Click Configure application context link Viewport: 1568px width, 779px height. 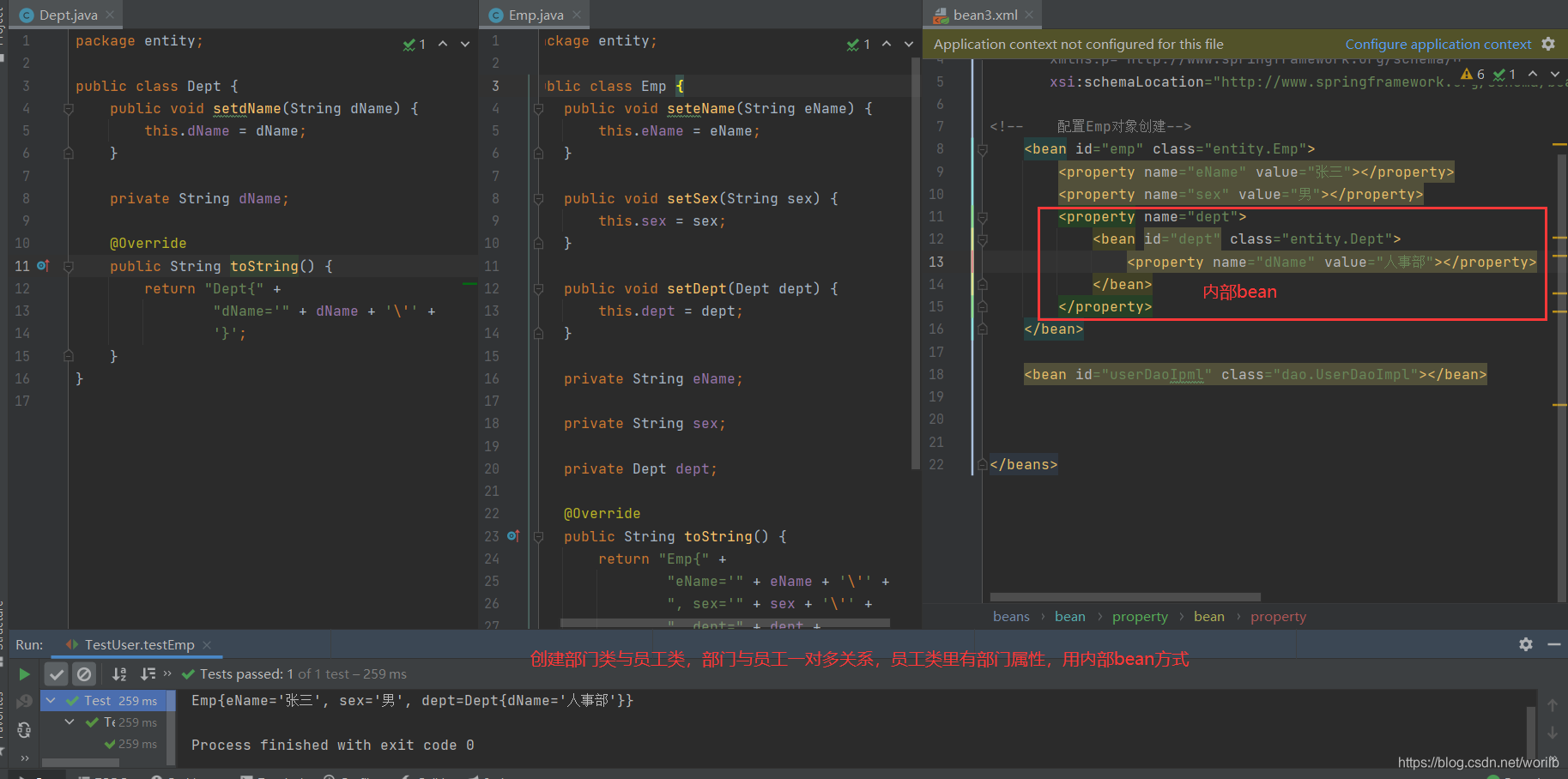click(x=1438, y=44)
